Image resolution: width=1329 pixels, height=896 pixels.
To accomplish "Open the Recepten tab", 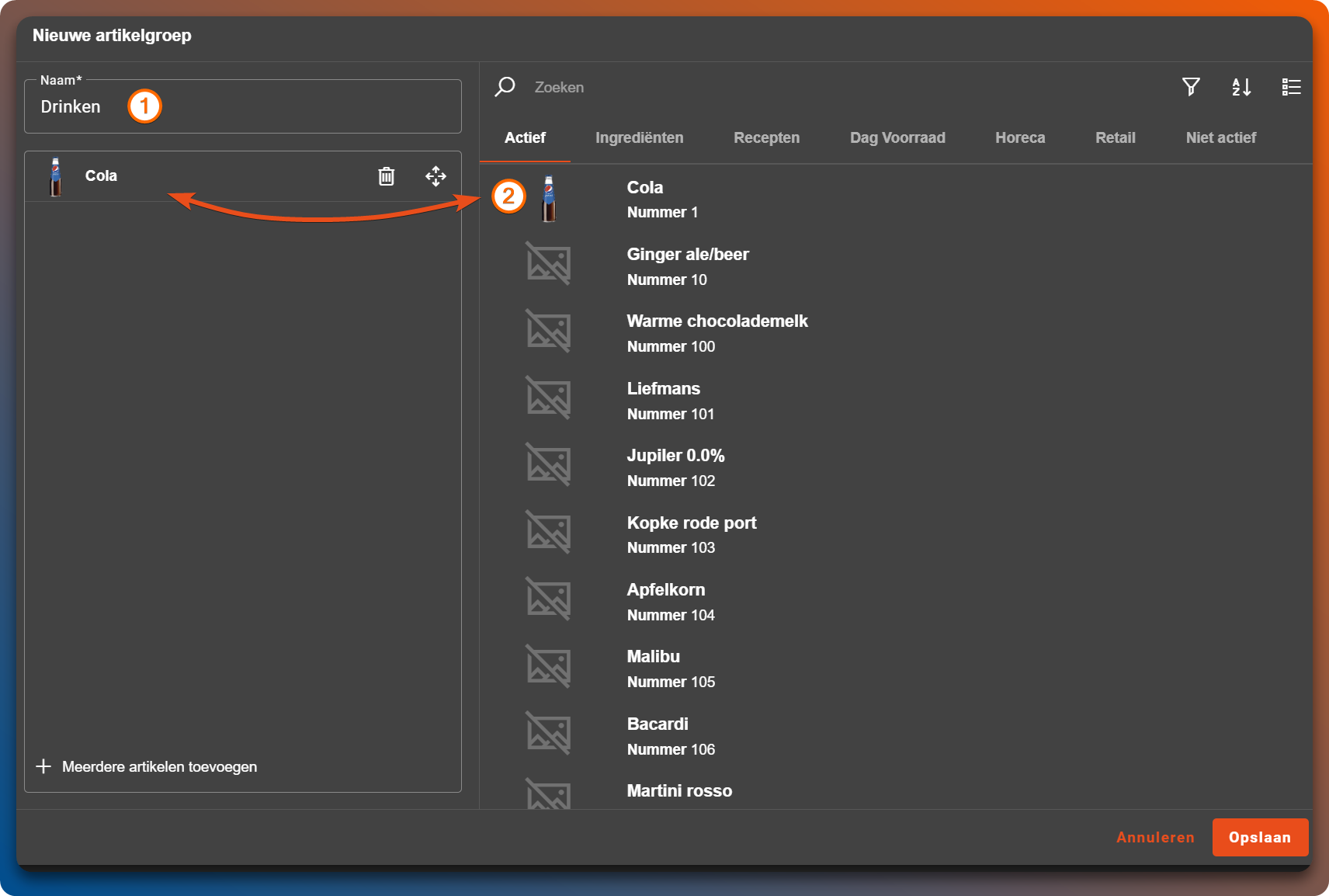I will pos(766,137).
